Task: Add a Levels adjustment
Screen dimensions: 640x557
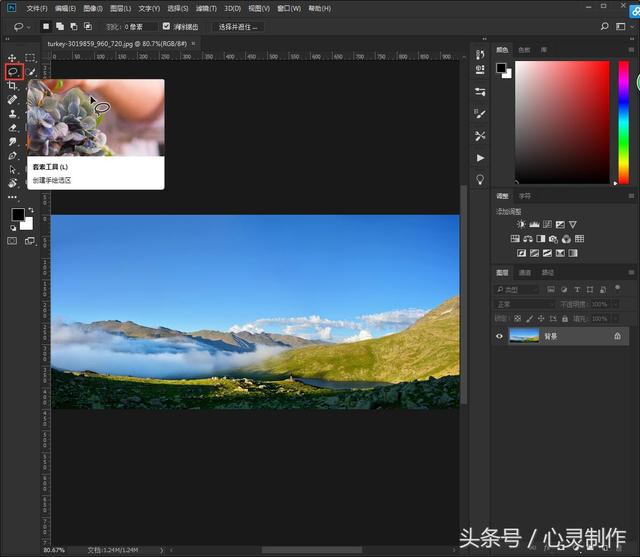Action: click(x=534, y=224)
